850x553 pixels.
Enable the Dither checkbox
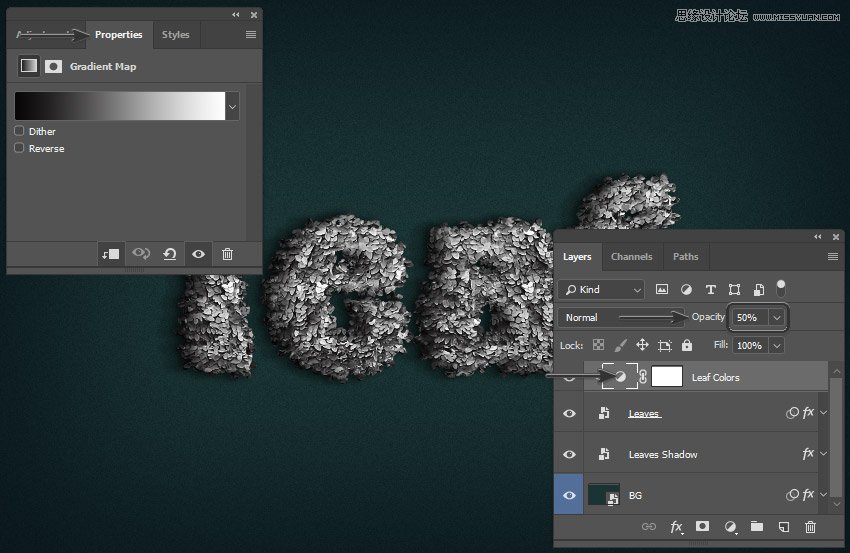click(x=20, y=131)
